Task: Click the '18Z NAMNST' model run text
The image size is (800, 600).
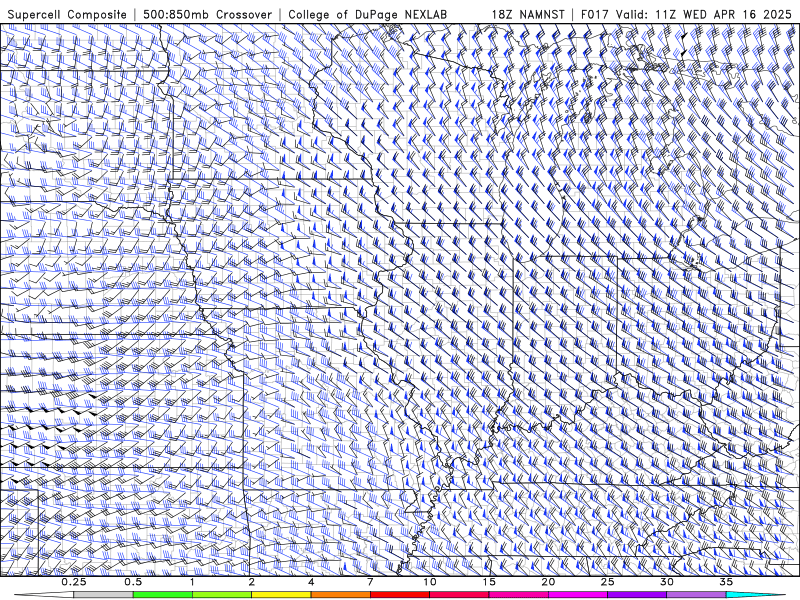Action: 528,14
